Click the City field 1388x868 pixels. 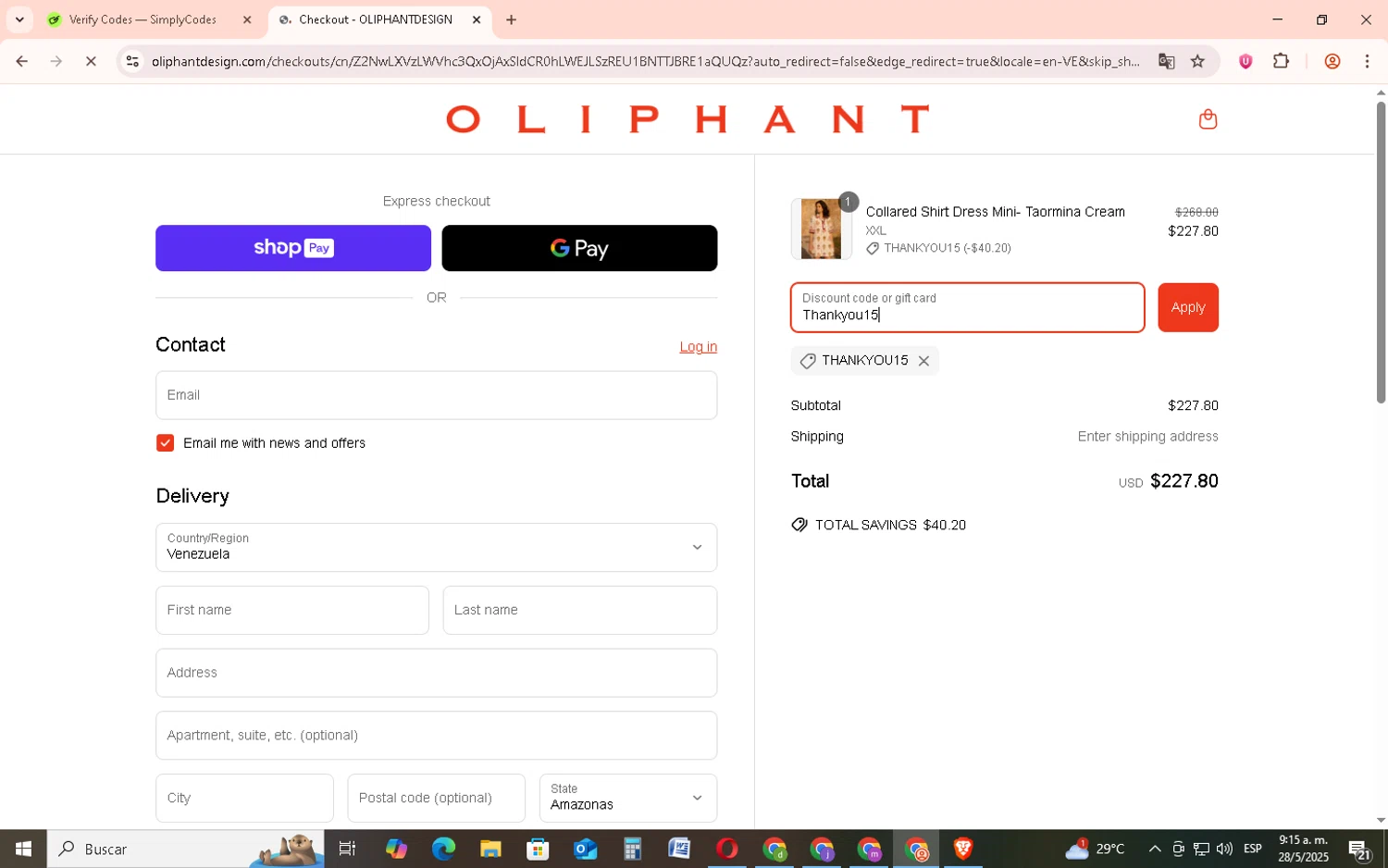(244, 798)
